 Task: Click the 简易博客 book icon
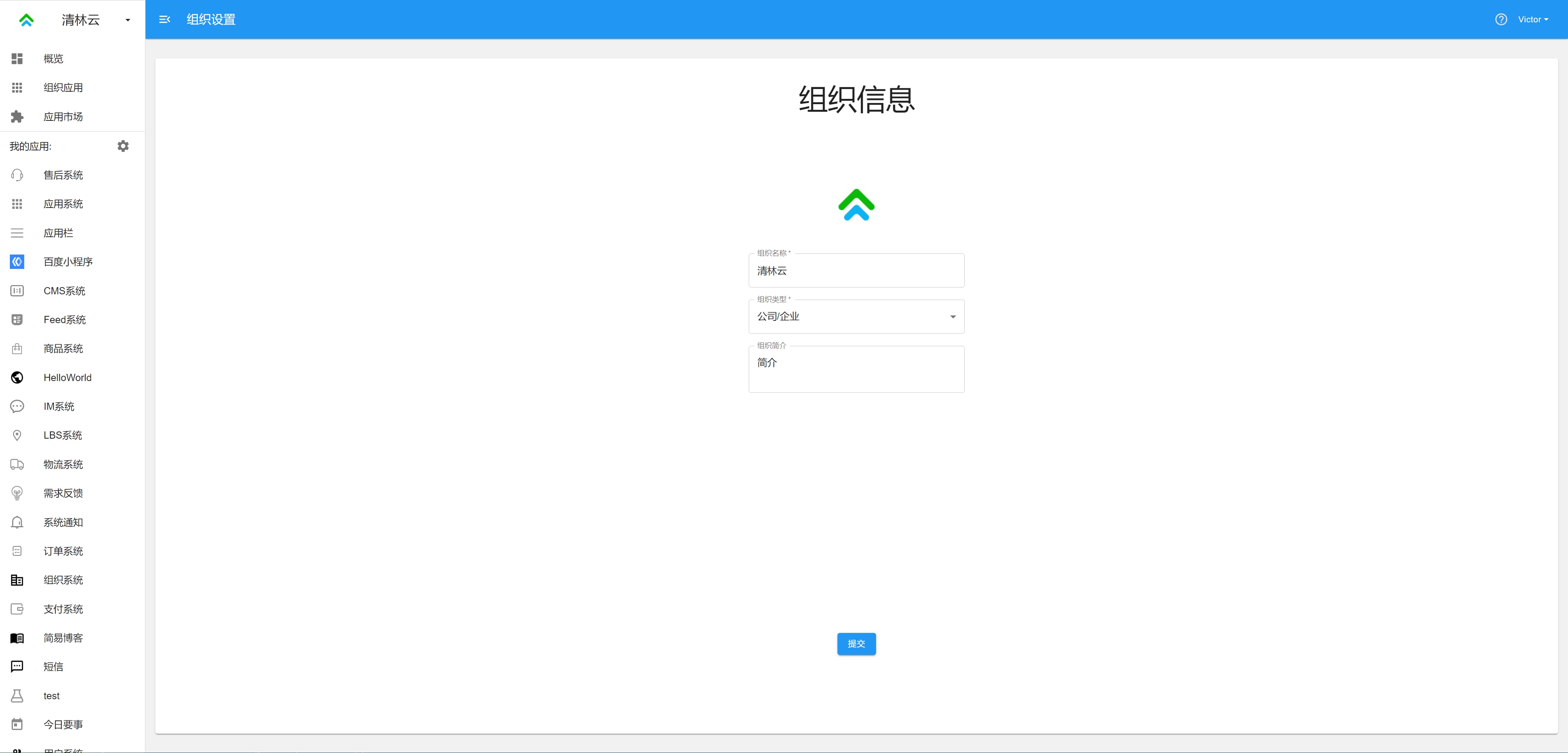pos(17,638)
